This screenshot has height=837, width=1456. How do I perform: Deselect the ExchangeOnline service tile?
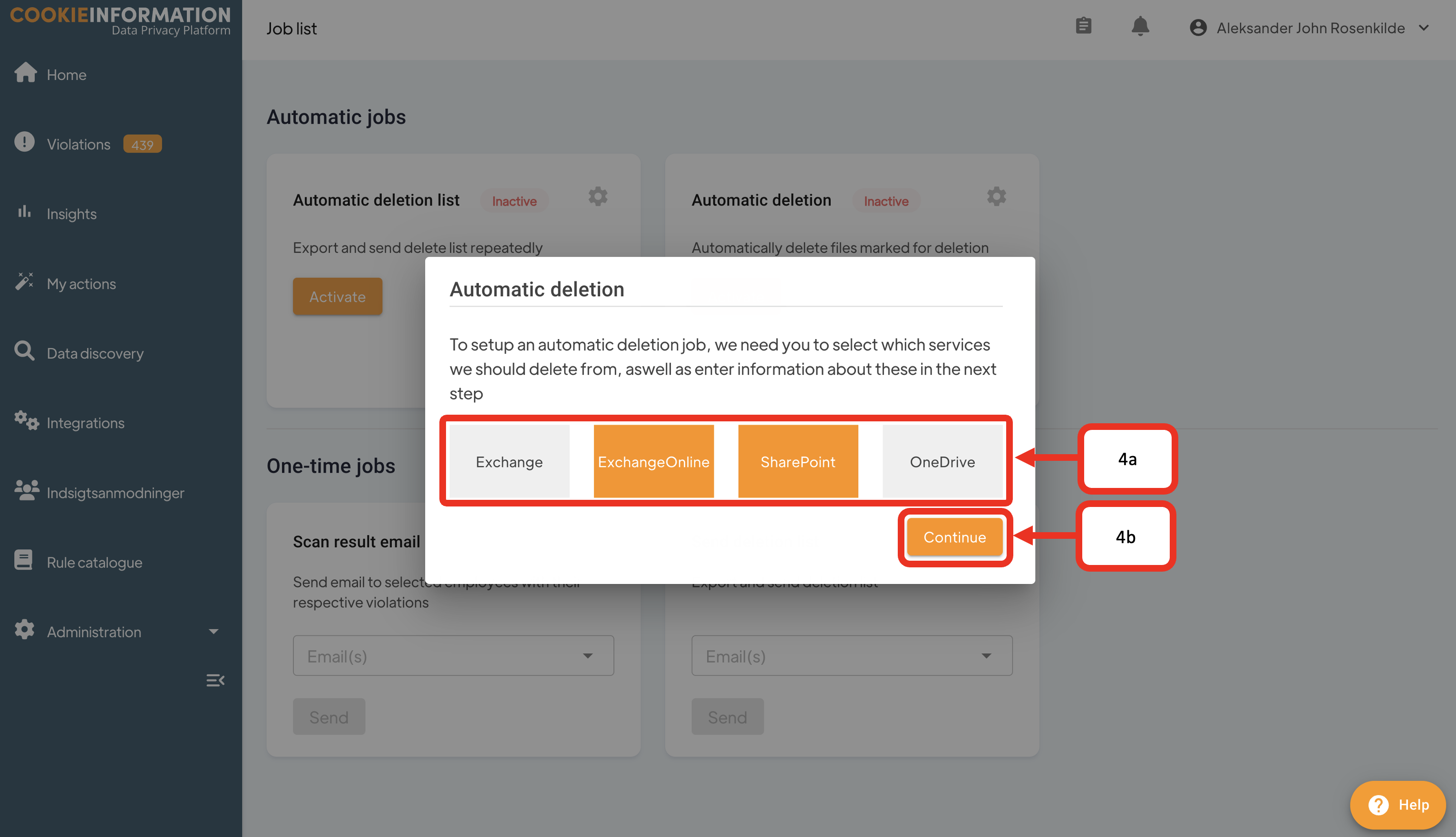(653, 462)
